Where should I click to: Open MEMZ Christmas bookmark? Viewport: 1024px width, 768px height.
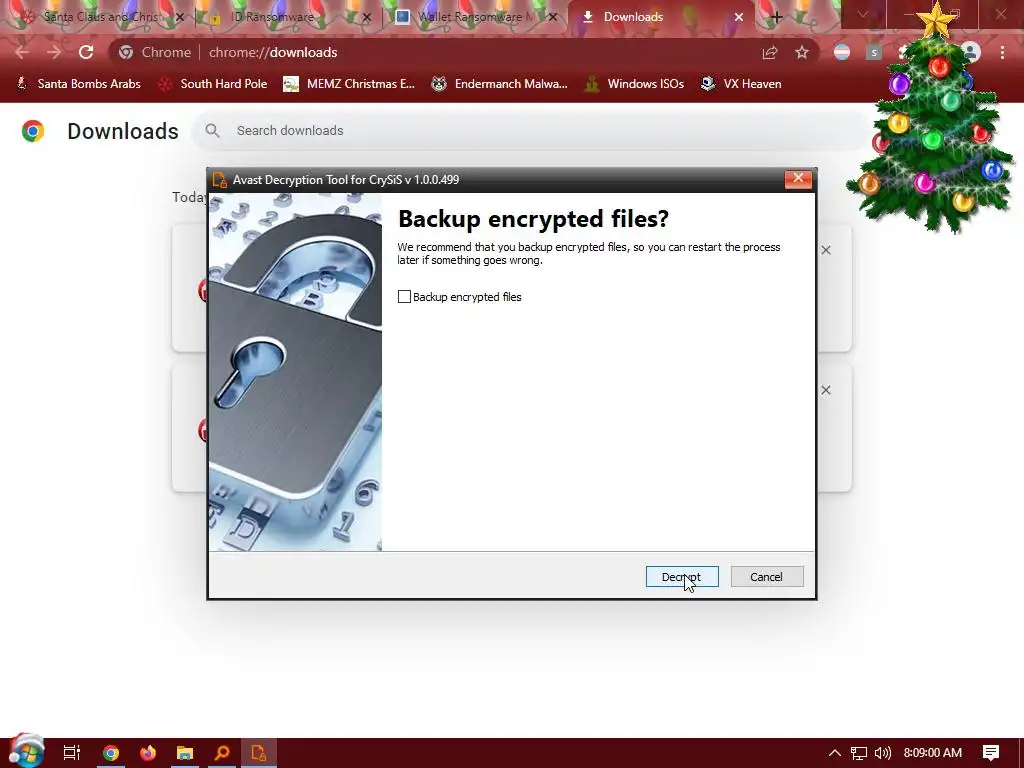349,84
